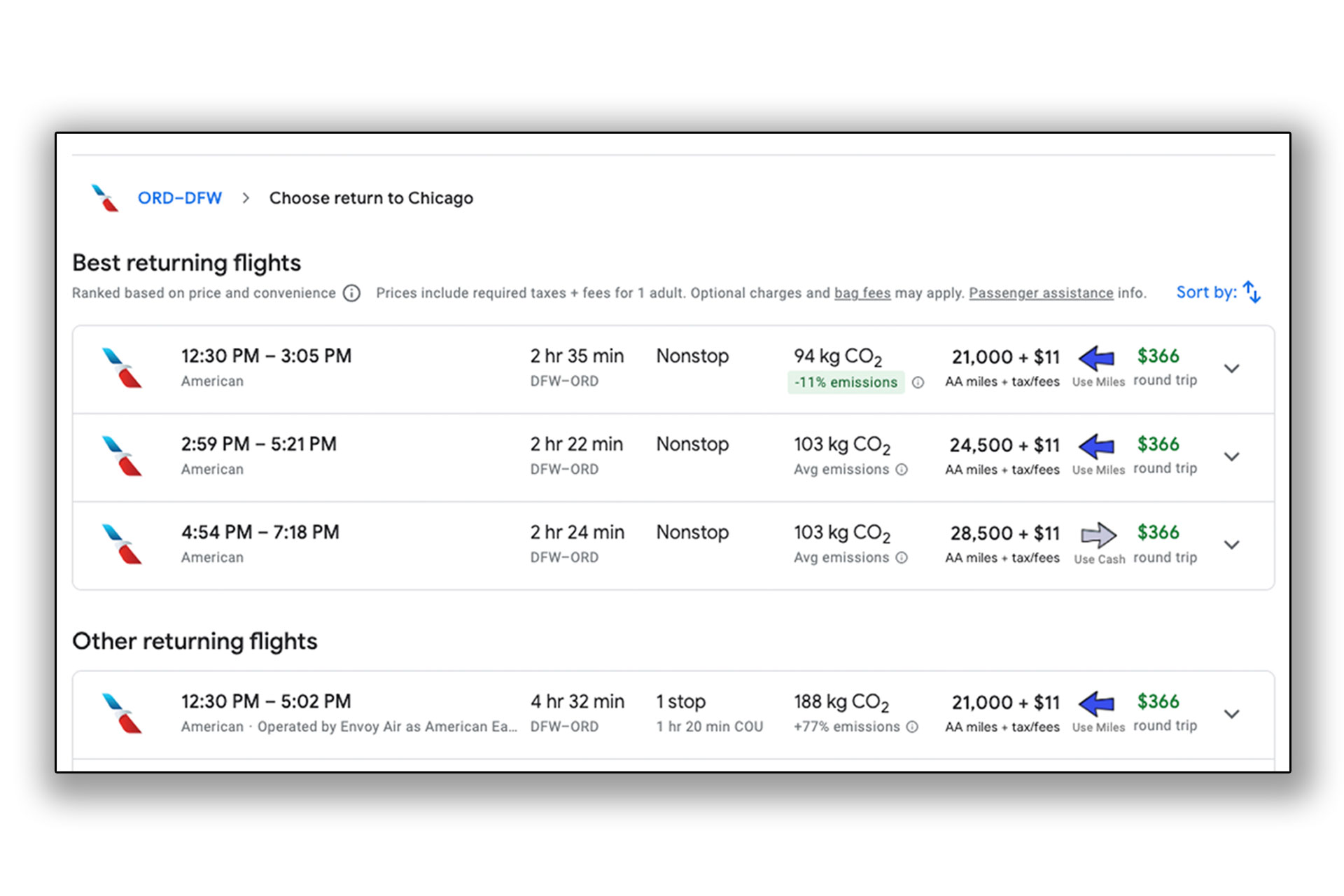Viewport: 1344px width, 896px height.
Task: Expand the 12:30 PM – 3:05 PM flight details
Action: 1231,368
